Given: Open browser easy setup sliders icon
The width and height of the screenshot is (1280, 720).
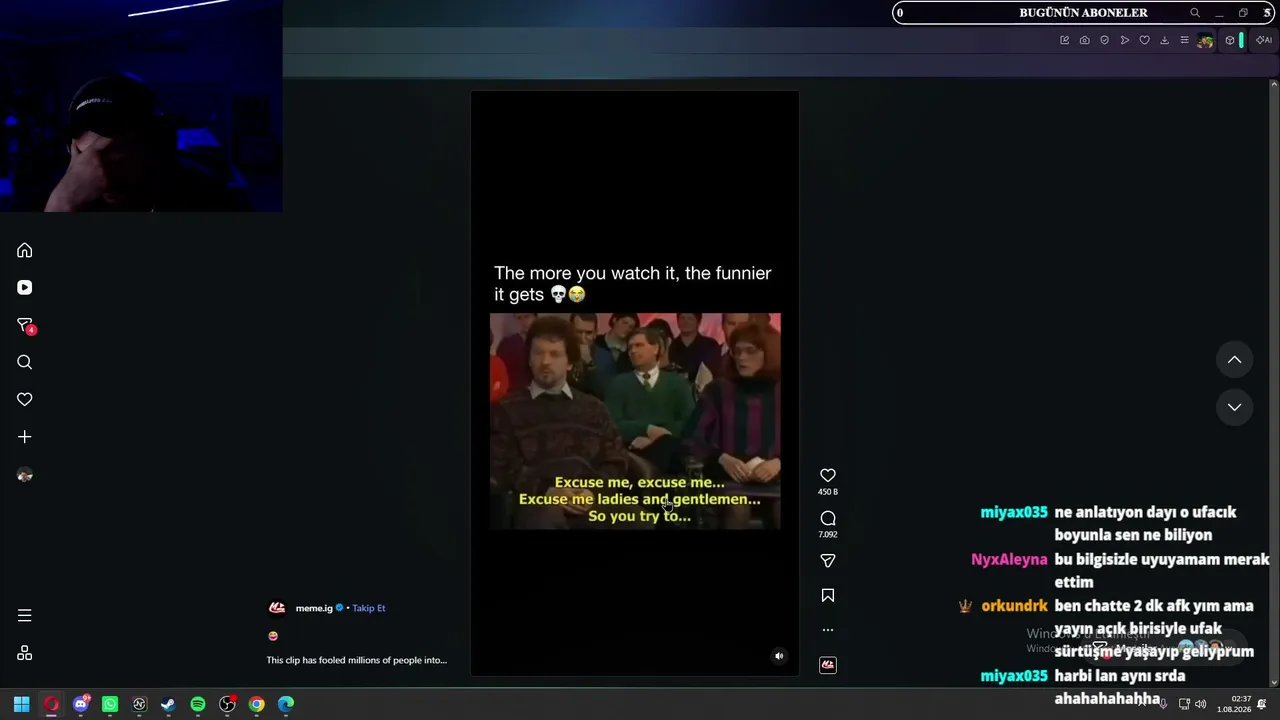Looking at the screenshot, I should (x=1184, y=40).
